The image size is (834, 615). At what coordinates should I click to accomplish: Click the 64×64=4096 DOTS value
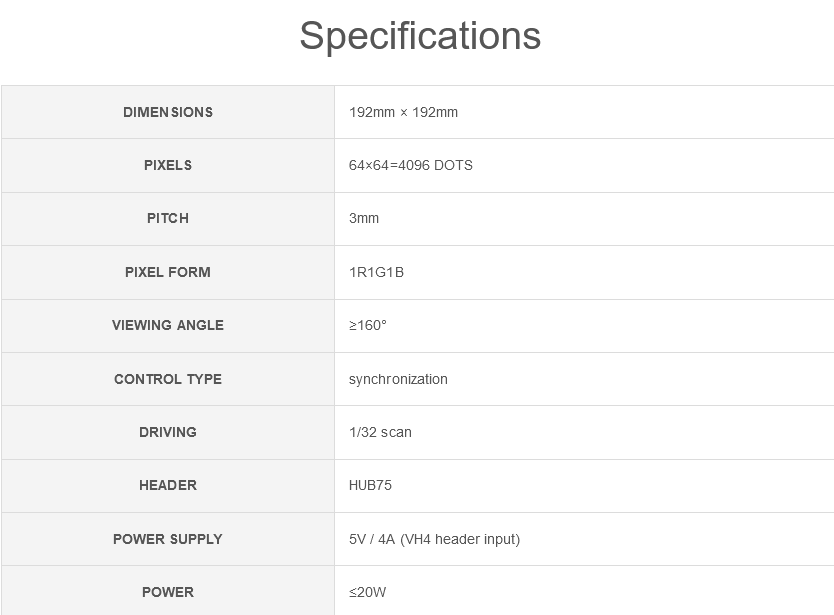coord(411,165)
